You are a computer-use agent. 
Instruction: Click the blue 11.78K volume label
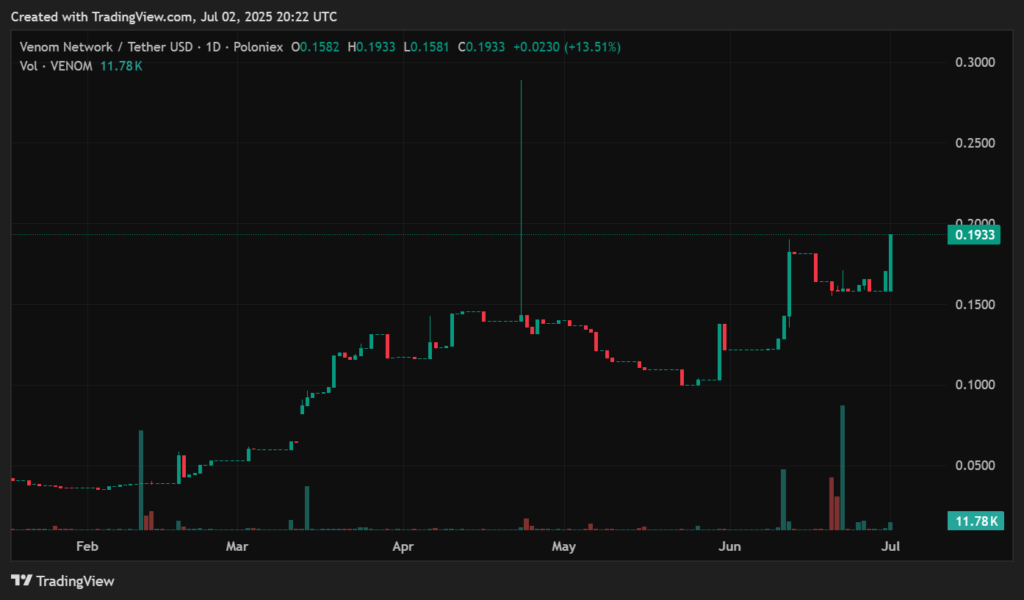click(975, 521)
